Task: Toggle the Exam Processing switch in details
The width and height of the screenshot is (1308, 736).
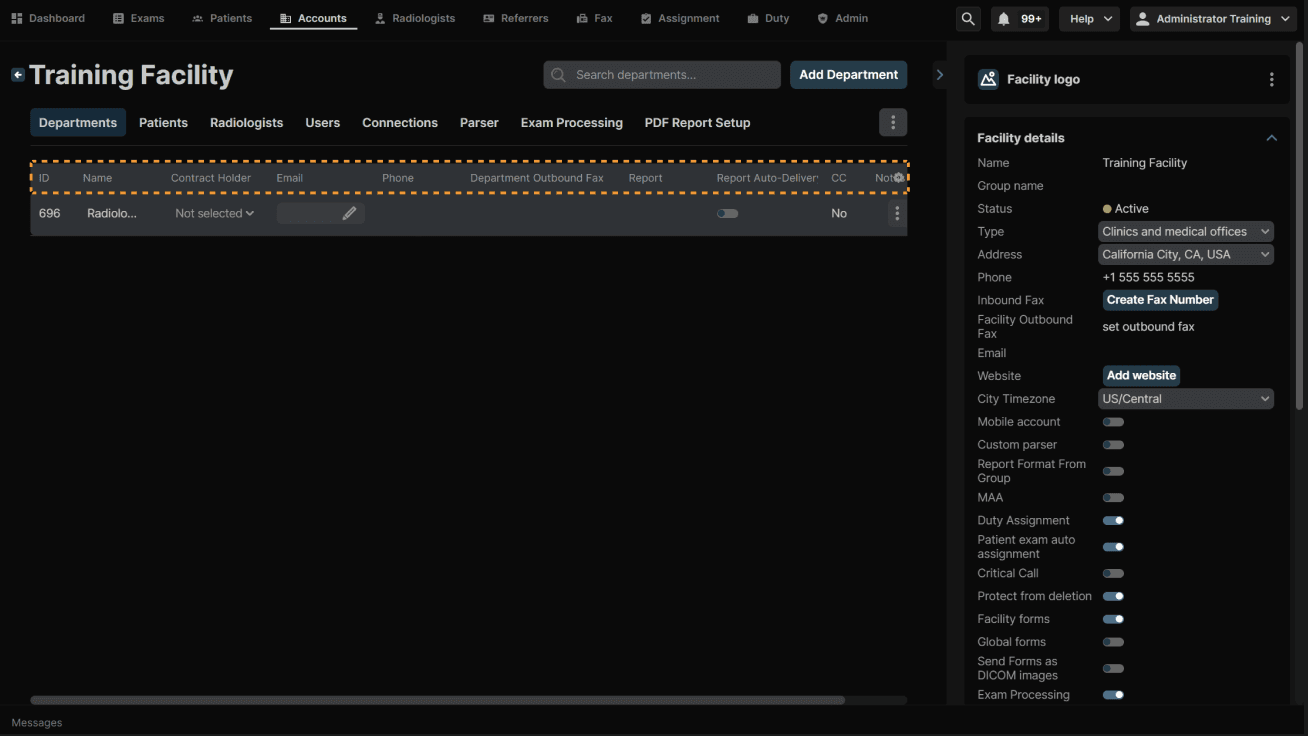Action: [1113, 695]
